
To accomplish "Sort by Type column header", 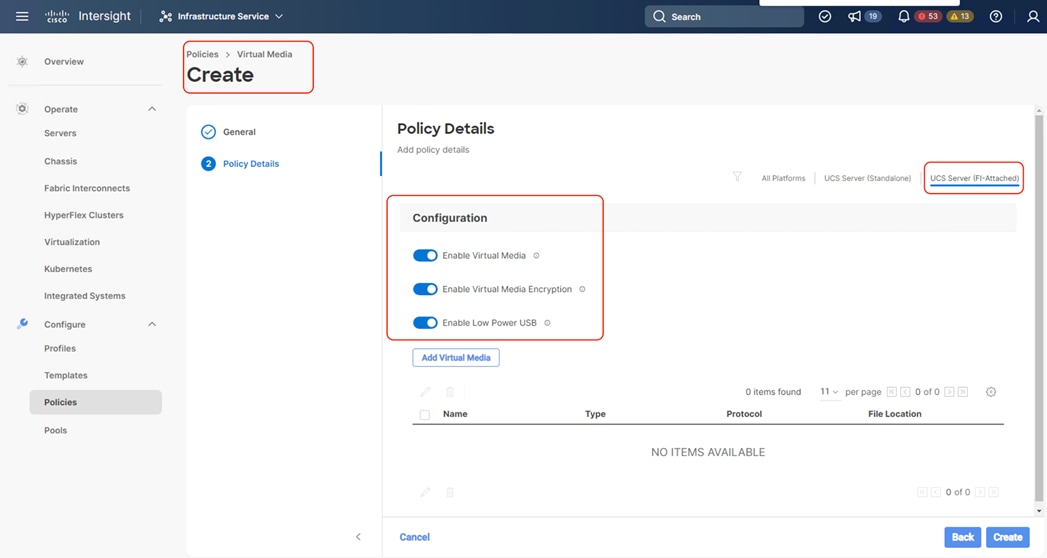I will 595,414.
